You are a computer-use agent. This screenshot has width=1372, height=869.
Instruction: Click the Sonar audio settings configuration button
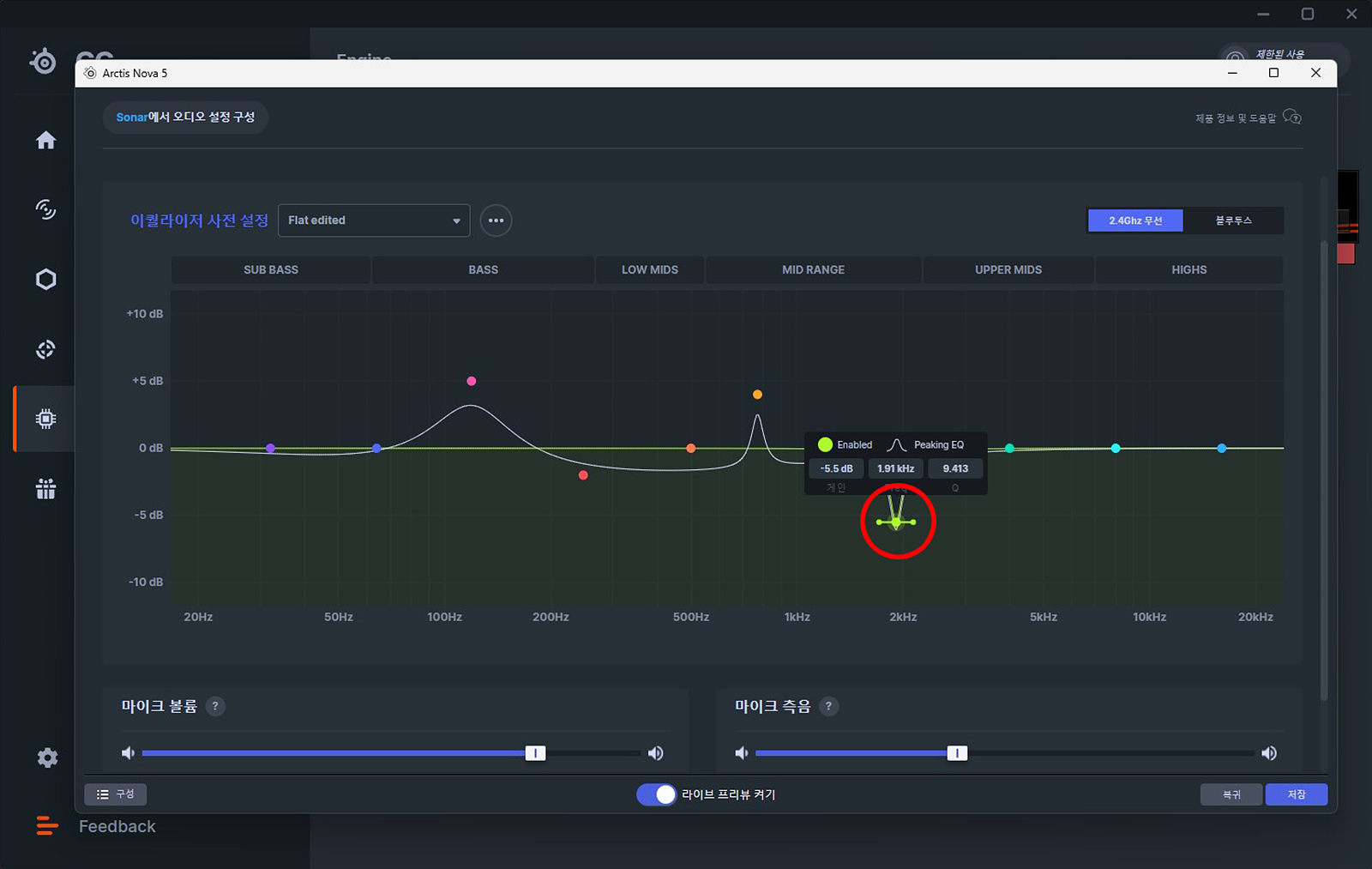pyautogui.click(x=185, y=118)
